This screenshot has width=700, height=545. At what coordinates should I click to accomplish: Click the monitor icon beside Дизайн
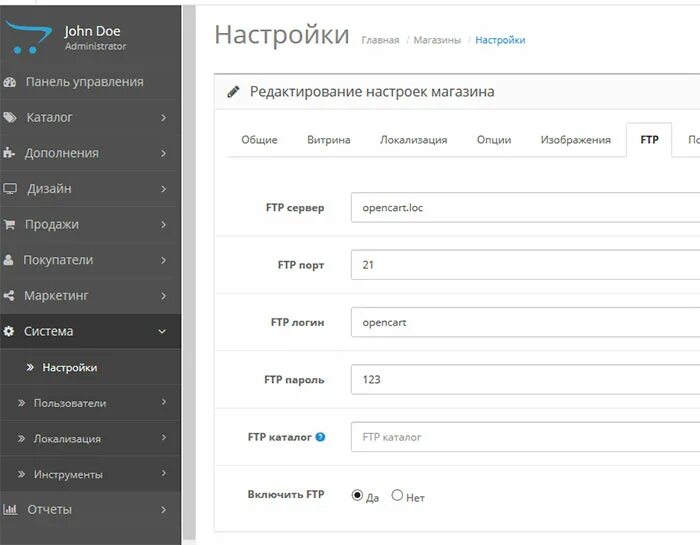pos(10,188)
